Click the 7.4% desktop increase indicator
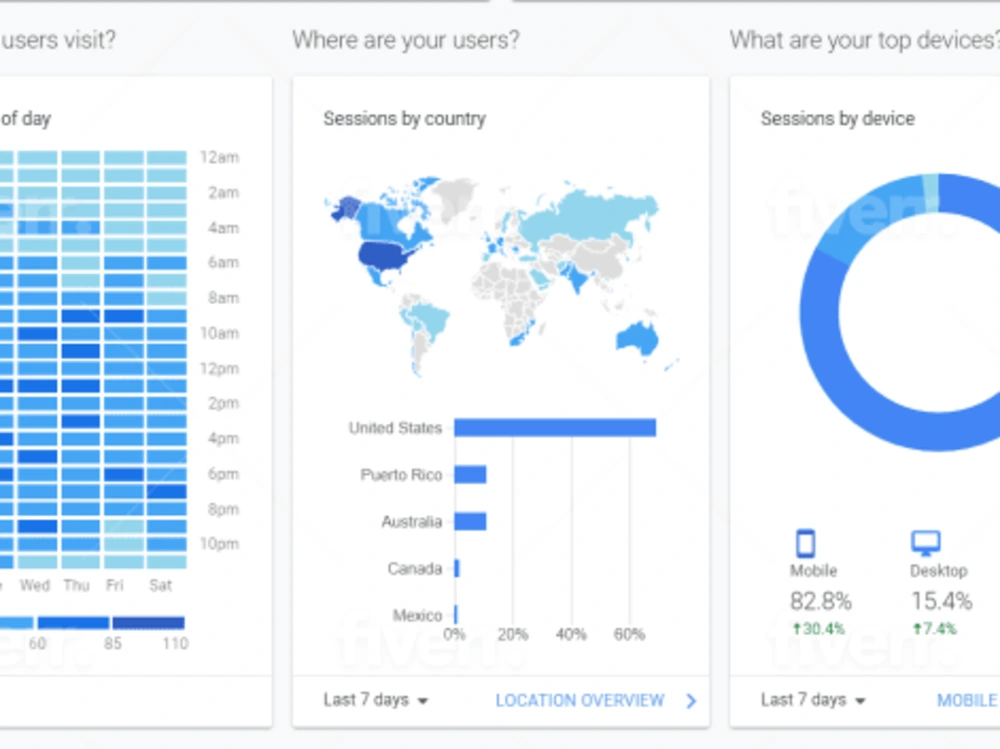 (x=935, y=629)
